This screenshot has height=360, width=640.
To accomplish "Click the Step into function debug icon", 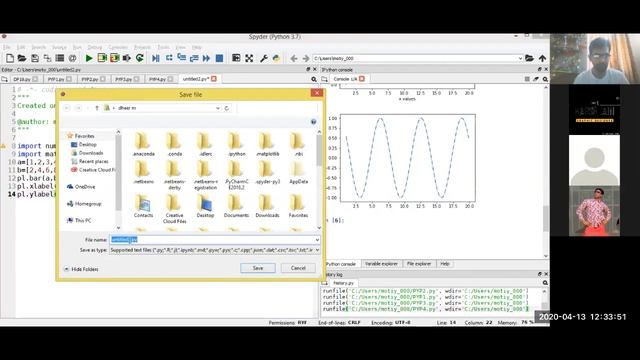I will [181, 58].
